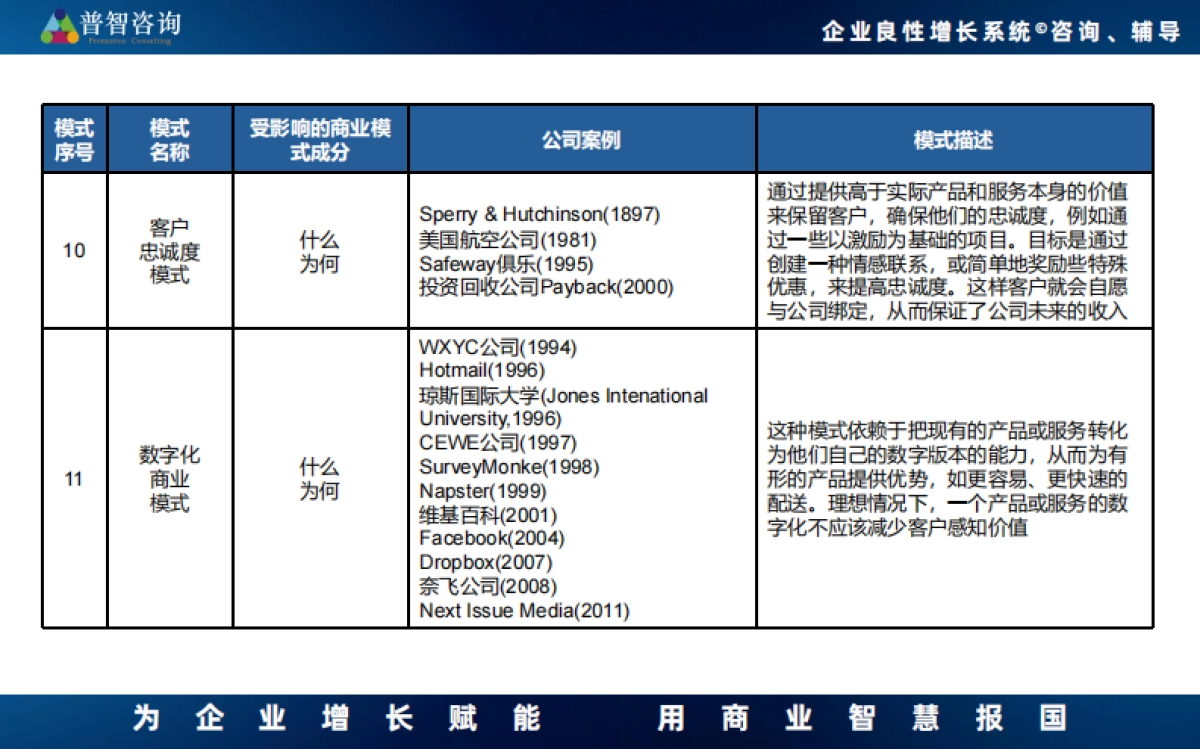Click the 企业良性增长系统 header text

[x=1000, y=32]
